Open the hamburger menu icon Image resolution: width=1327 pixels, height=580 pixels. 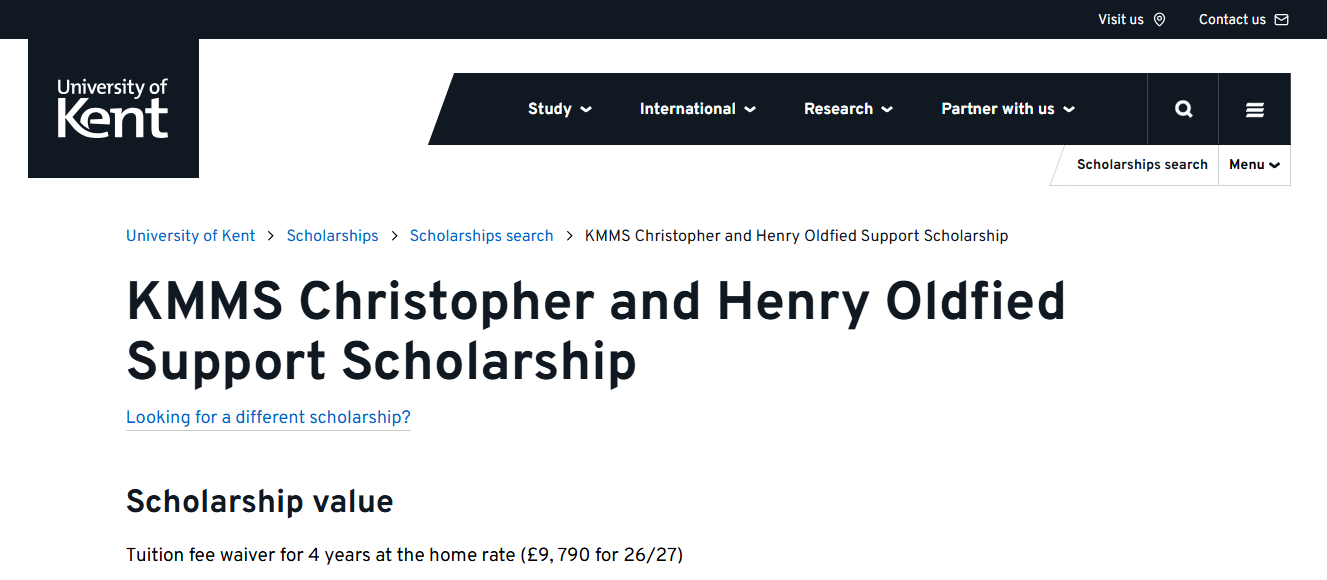point(1254,108)
